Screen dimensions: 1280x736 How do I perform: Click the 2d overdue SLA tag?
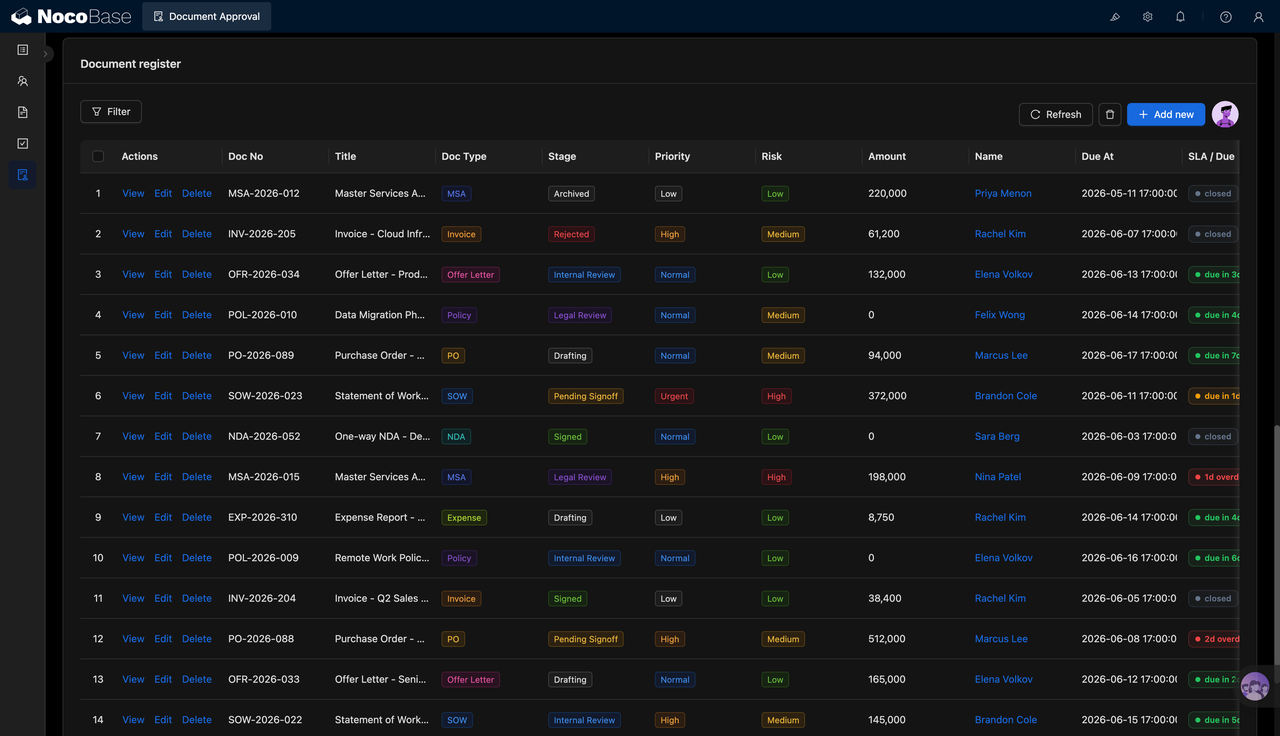pos(1214,639)
